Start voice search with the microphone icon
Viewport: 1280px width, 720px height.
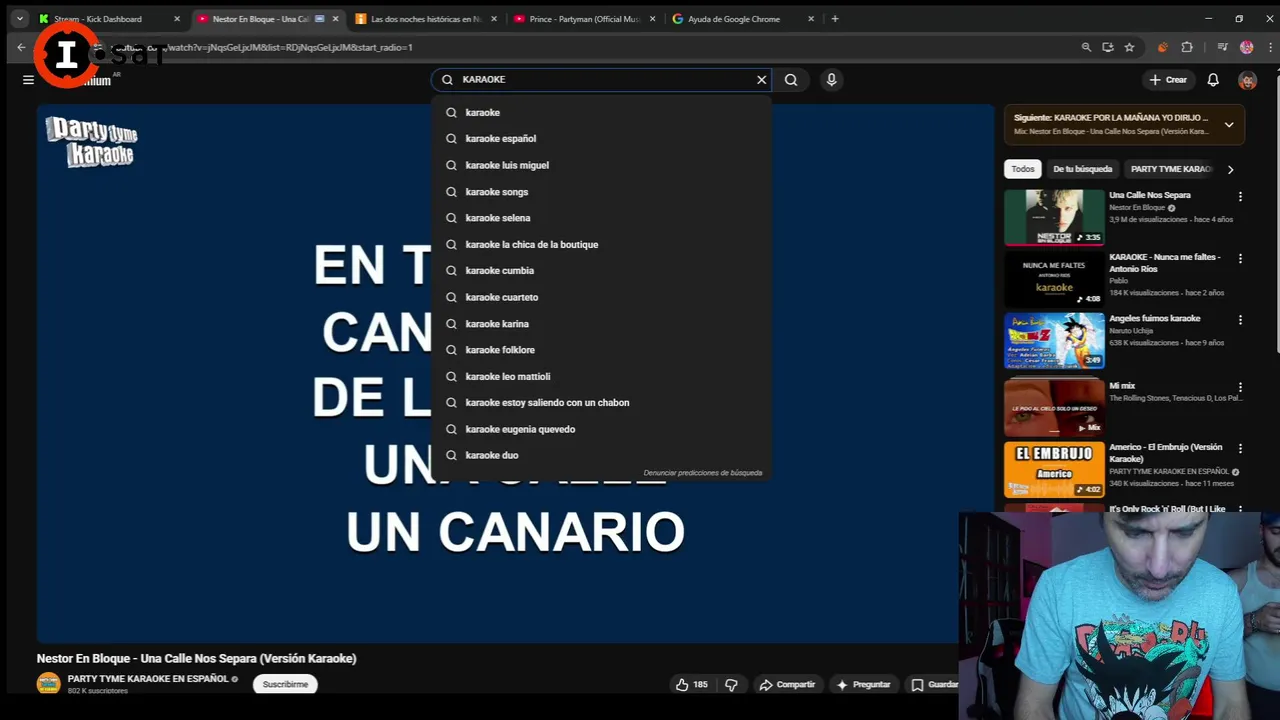pyautogui.click(x=831, y=80)
